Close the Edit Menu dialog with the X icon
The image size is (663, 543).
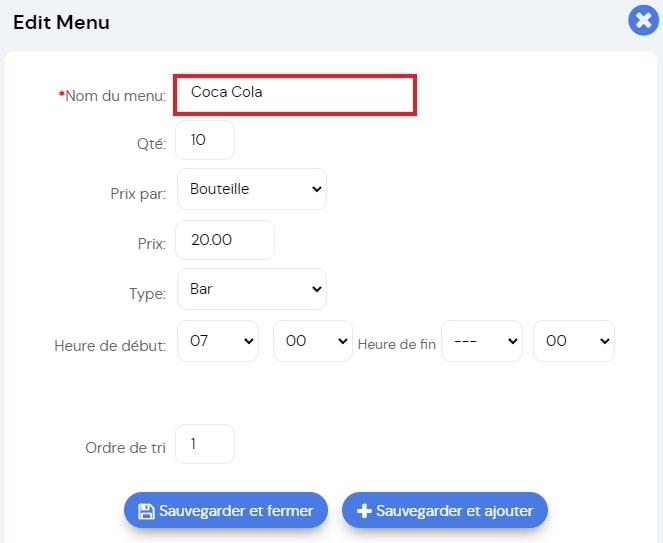(x=643, y=20)
